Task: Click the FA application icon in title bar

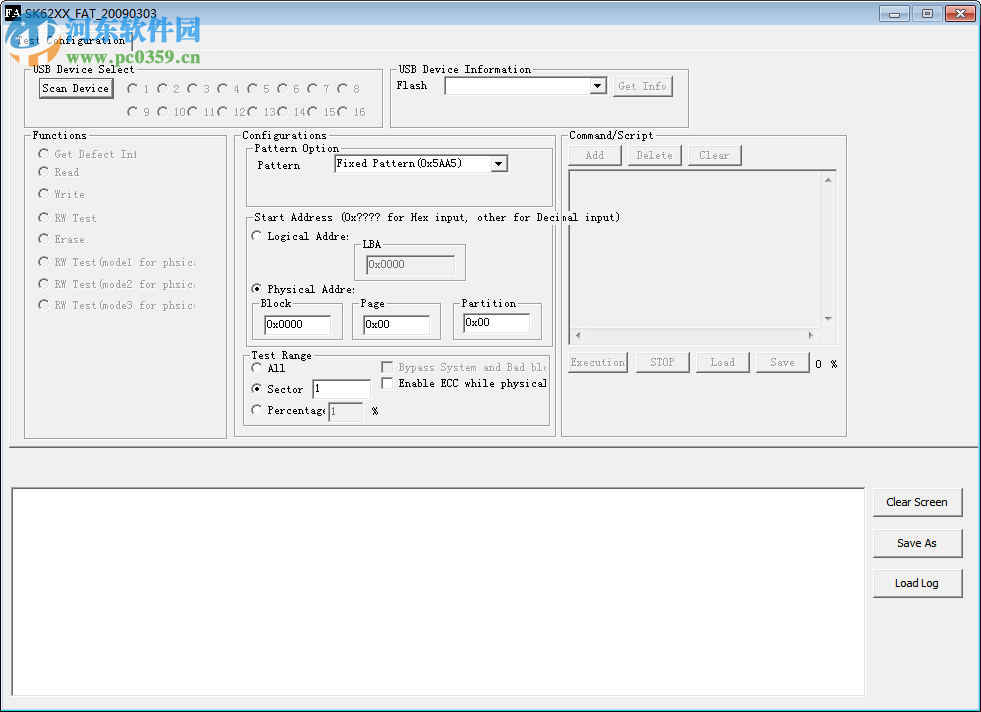Action: coord(13,13)
